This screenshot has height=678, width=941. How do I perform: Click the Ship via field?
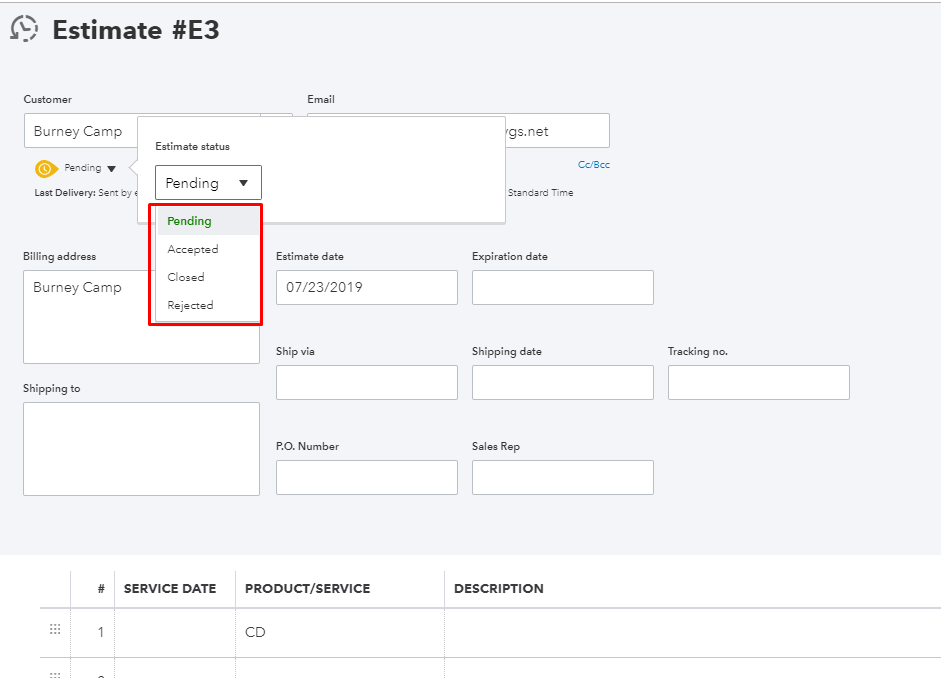pyautogui.click(x=366, y=382)
